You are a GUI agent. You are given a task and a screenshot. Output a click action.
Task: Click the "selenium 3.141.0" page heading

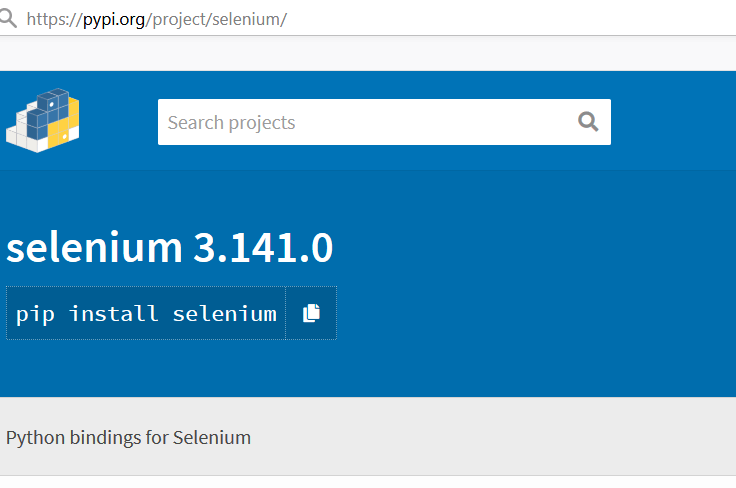coord(169,247)
